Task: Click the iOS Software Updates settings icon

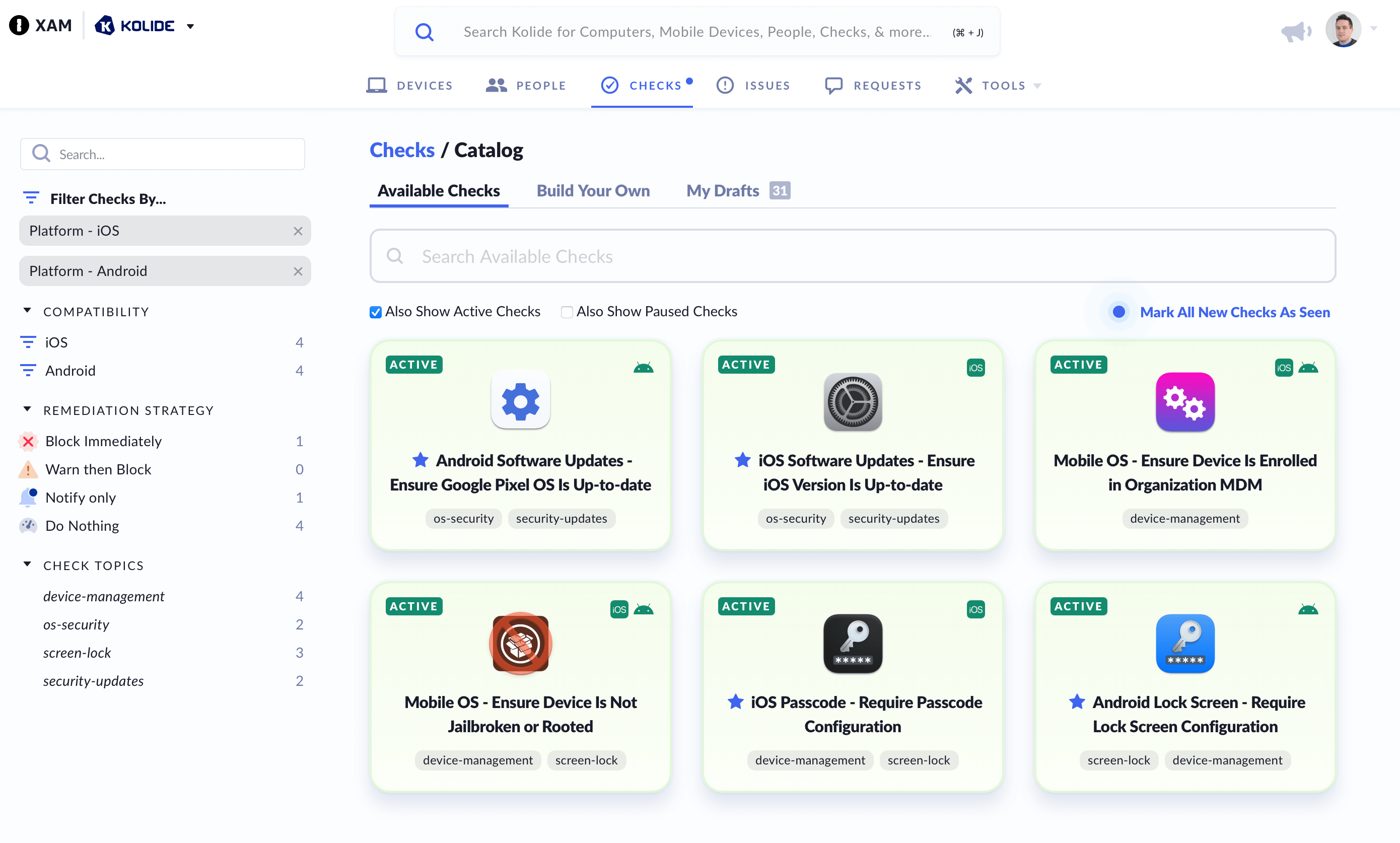Action: [x=853, y=403]
